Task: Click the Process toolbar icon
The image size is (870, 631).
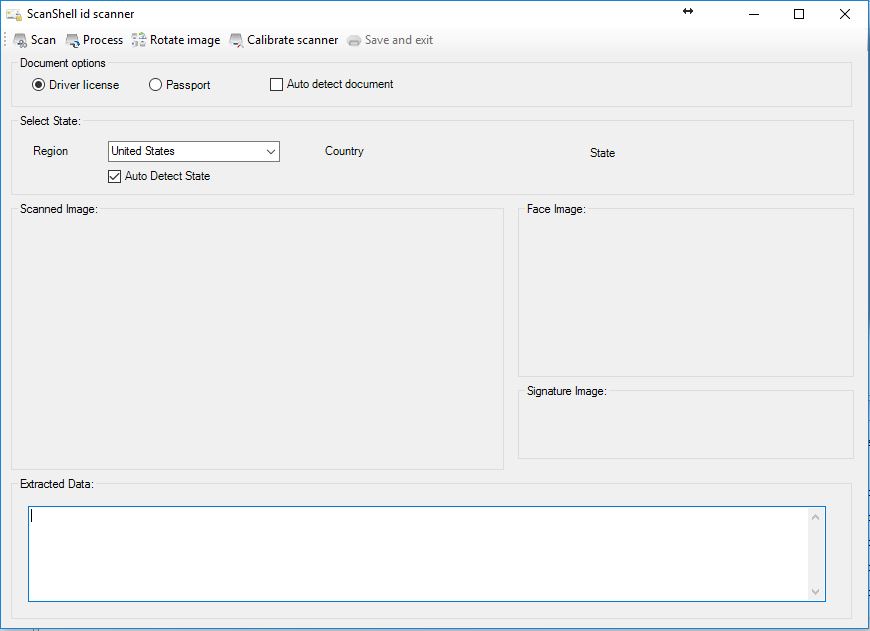Action: [73, 41]
